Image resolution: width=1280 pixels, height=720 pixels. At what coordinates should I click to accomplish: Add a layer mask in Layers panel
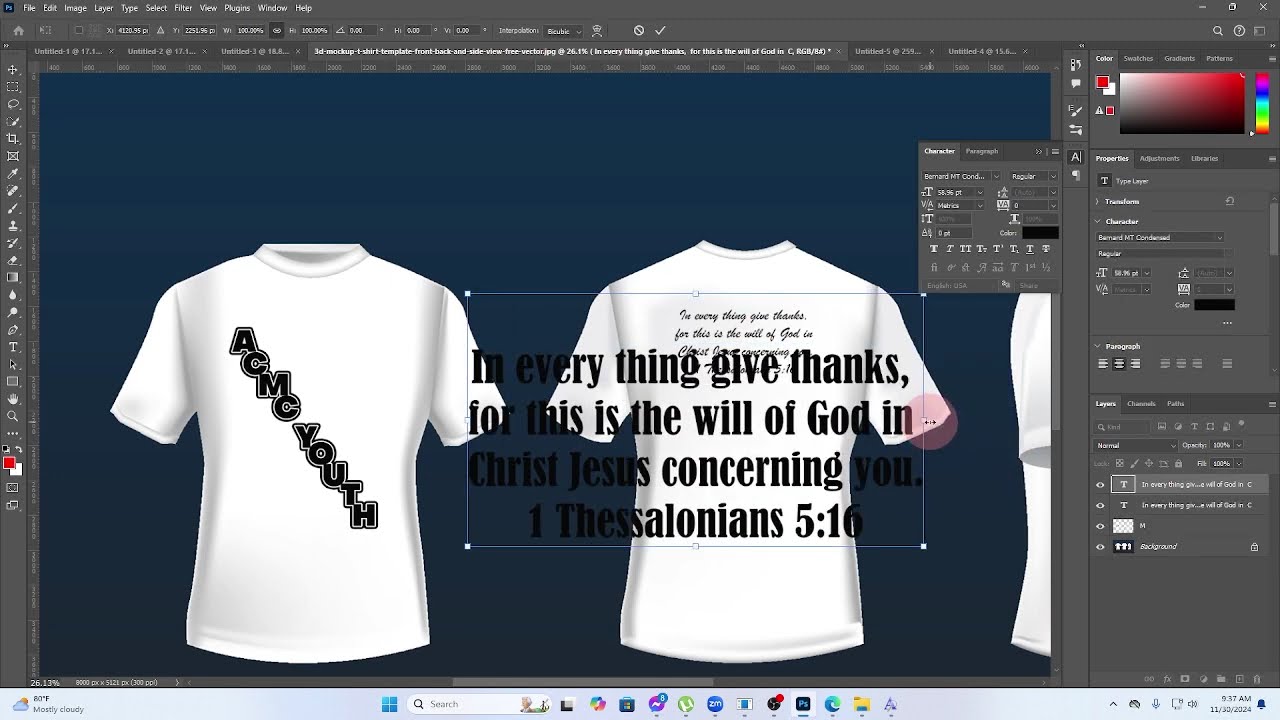pos(1187,679)
